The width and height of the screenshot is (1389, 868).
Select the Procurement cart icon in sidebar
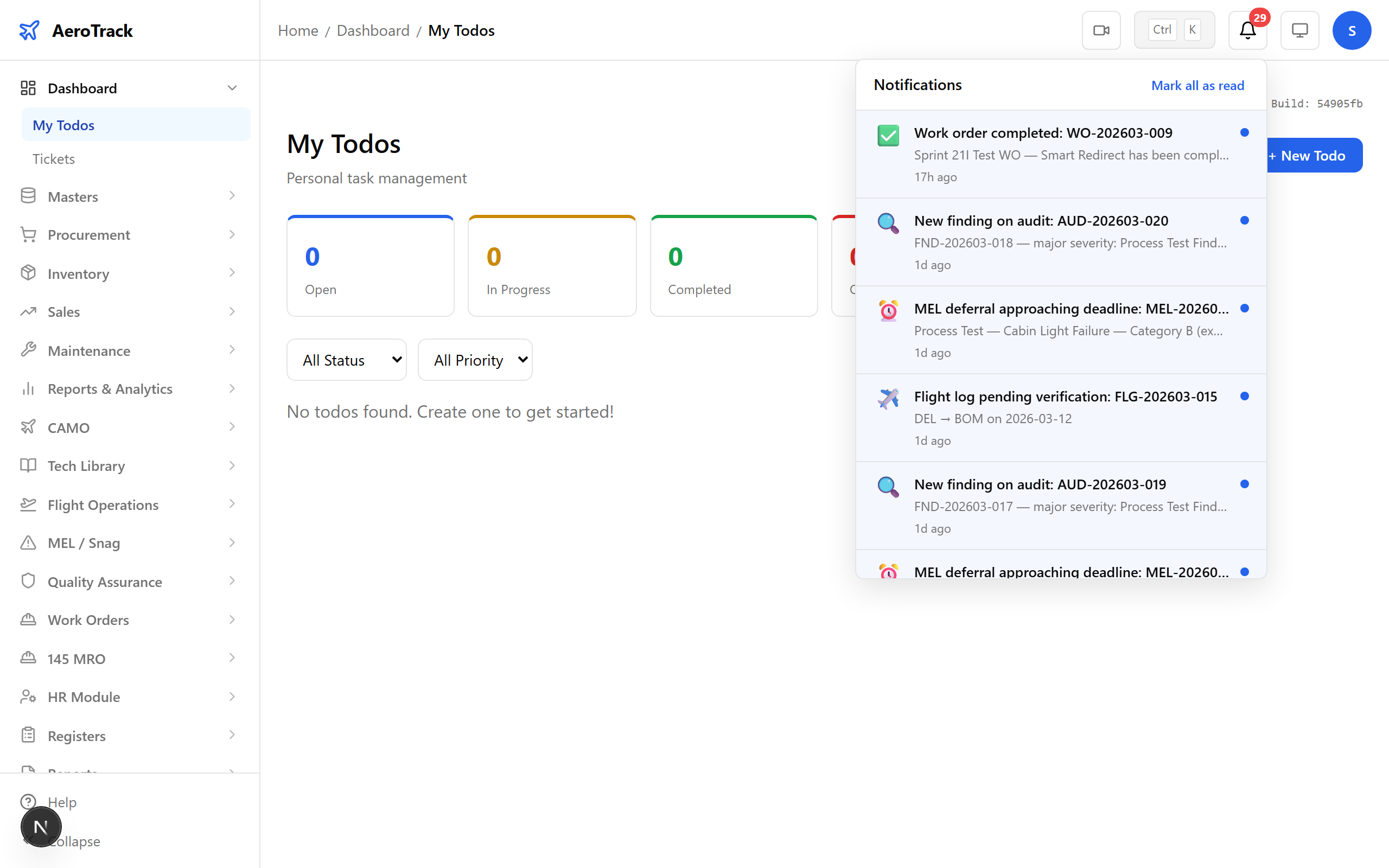pyautogui.click(x=28, y=234)
